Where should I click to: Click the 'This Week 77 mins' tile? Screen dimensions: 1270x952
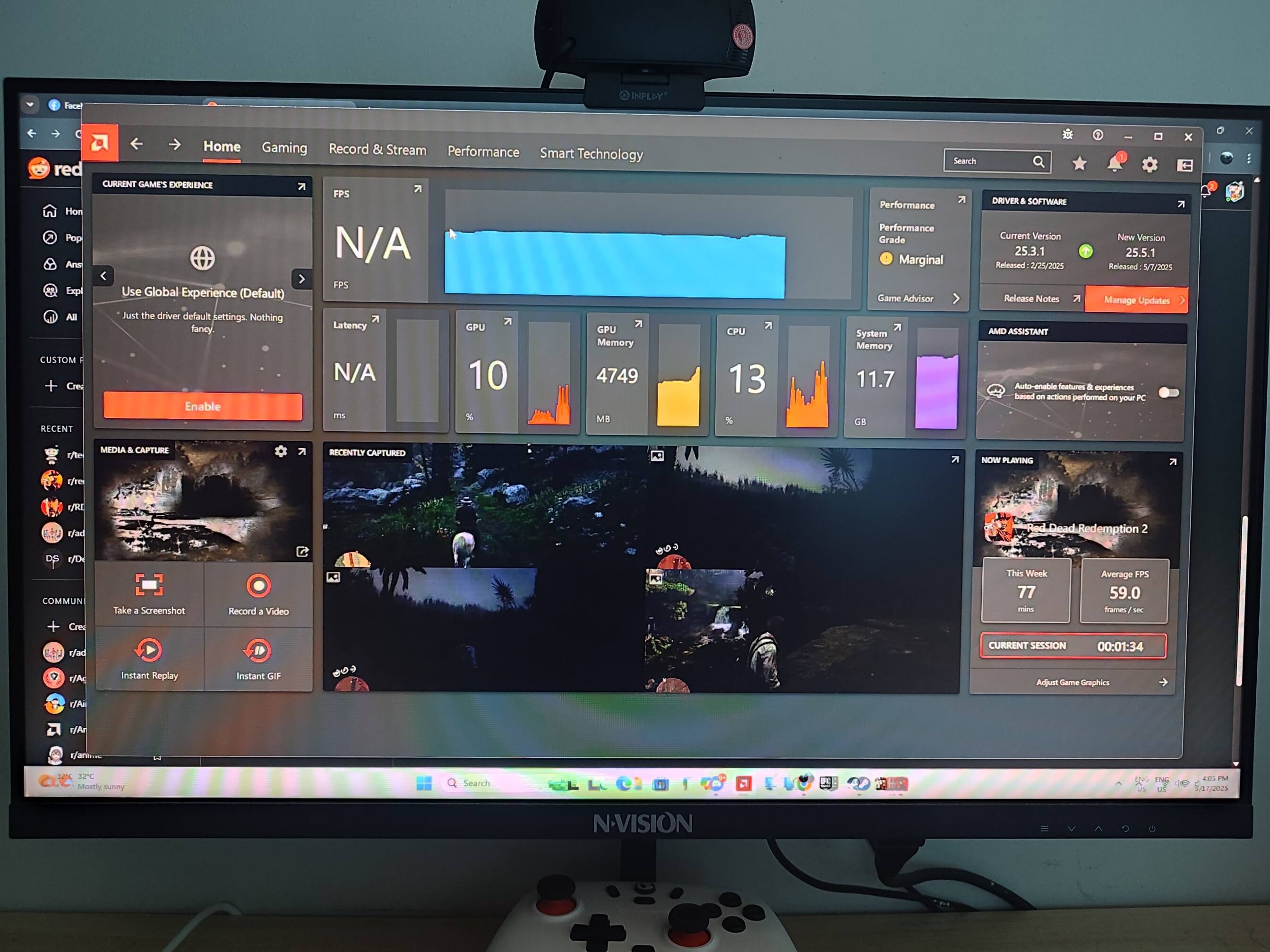click(x=1026, y=590)
